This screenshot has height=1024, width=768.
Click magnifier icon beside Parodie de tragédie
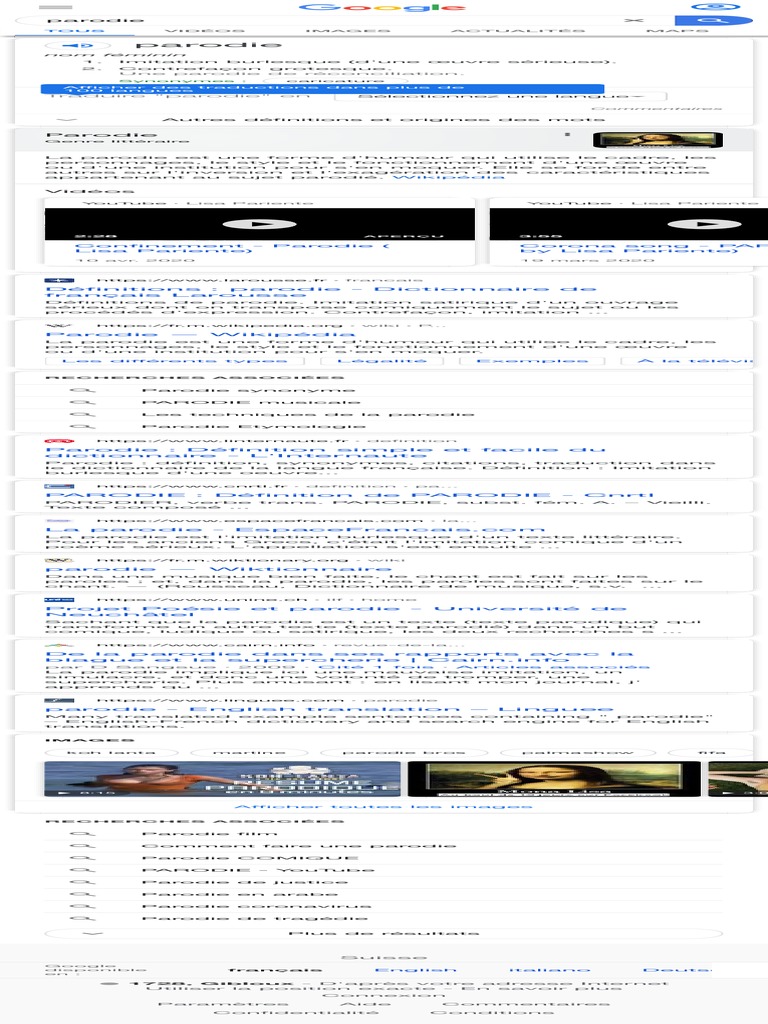coord(82,918)
